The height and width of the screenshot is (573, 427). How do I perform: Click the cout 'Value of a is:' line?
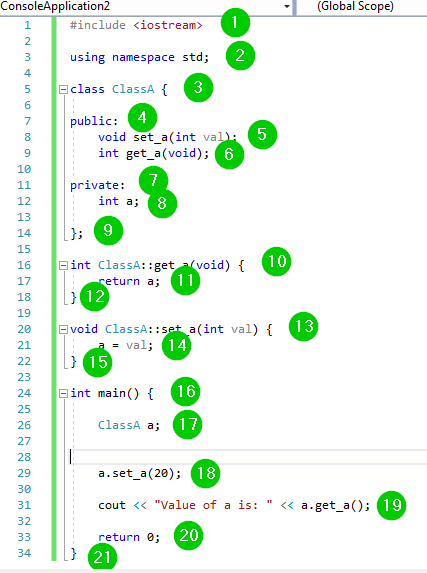click(234, 505)
